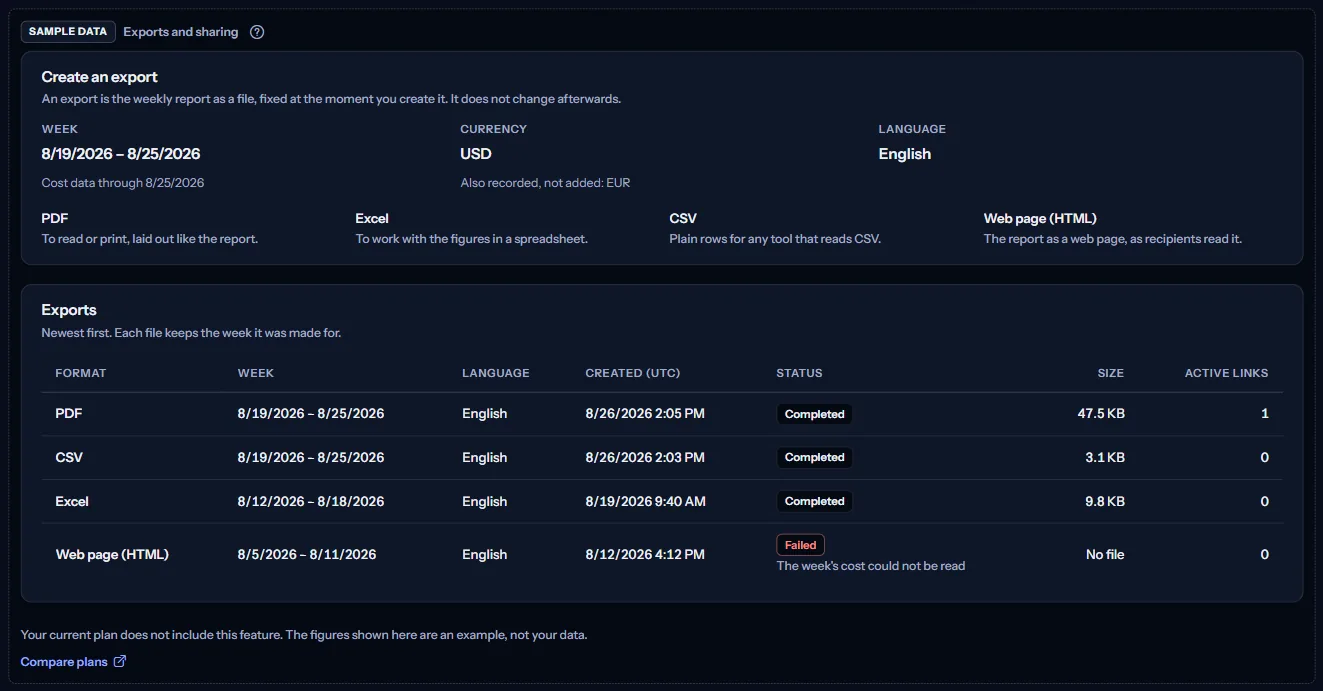
Task: Click the 8/12/2026 4:12 PM created time
Action: coord(645,554)
